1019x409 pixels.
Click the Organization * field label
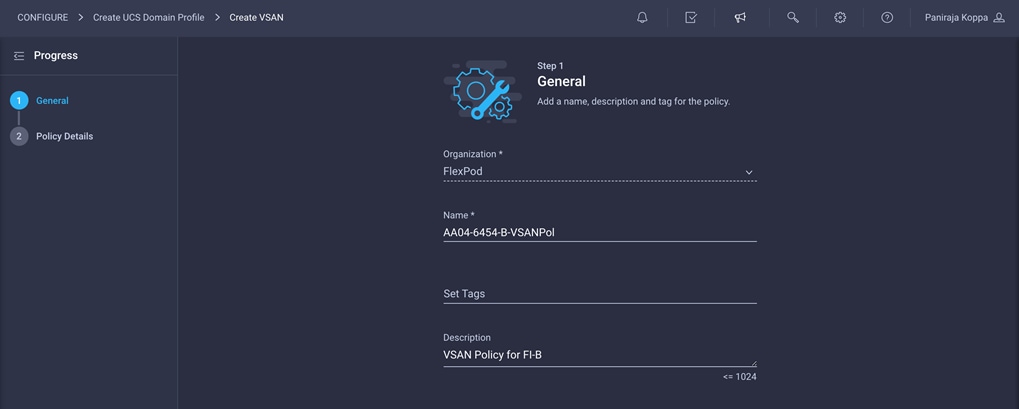point(473,154)
